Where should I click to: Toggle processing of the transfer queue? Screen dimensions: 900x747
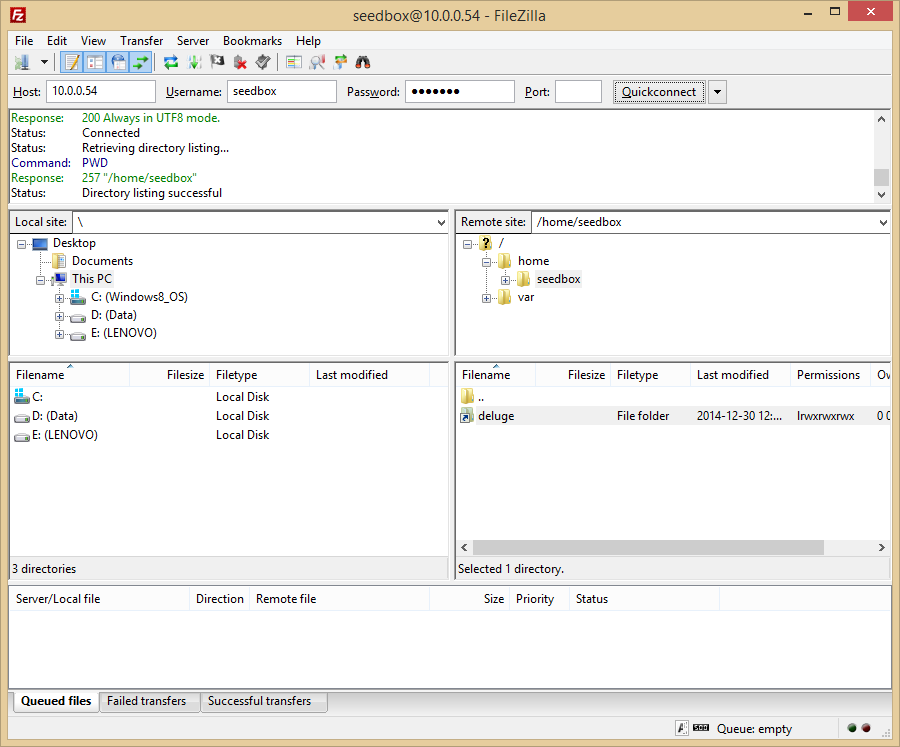[194, 62]
